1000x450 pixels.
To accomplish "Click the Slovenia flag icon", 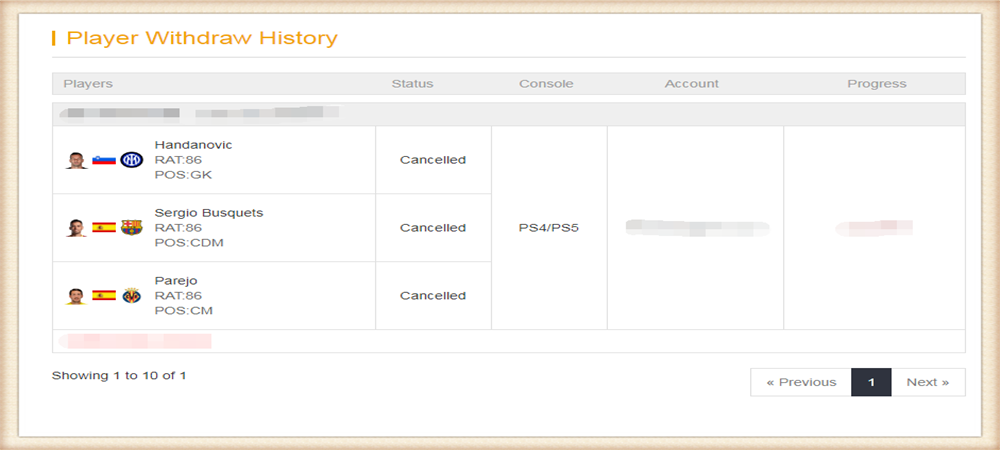I will [104, 160].
